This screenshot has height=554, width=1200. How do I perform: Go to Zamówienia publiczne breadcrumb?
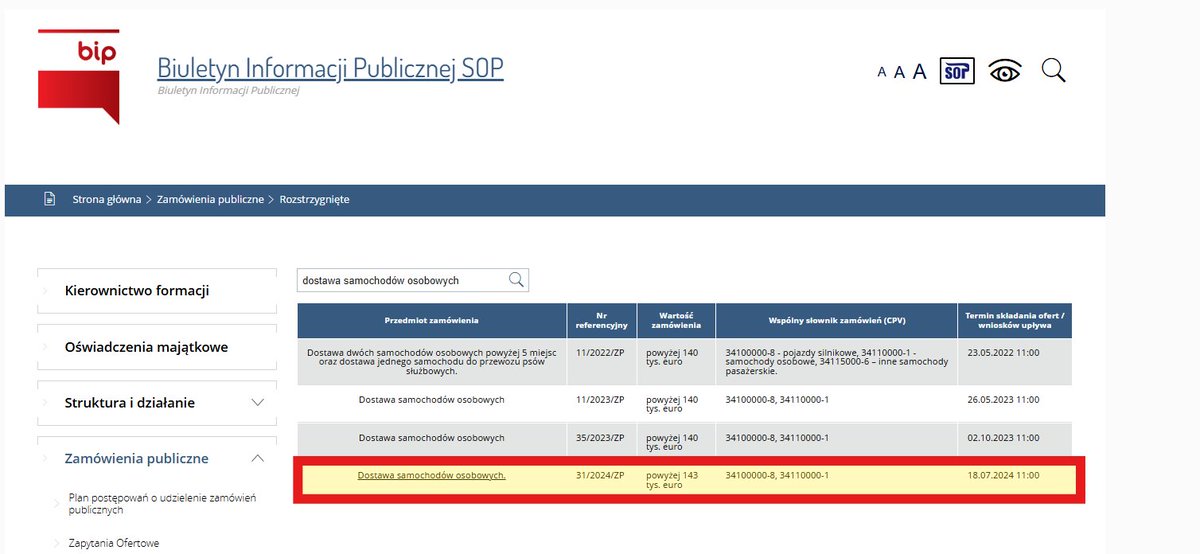210,200
